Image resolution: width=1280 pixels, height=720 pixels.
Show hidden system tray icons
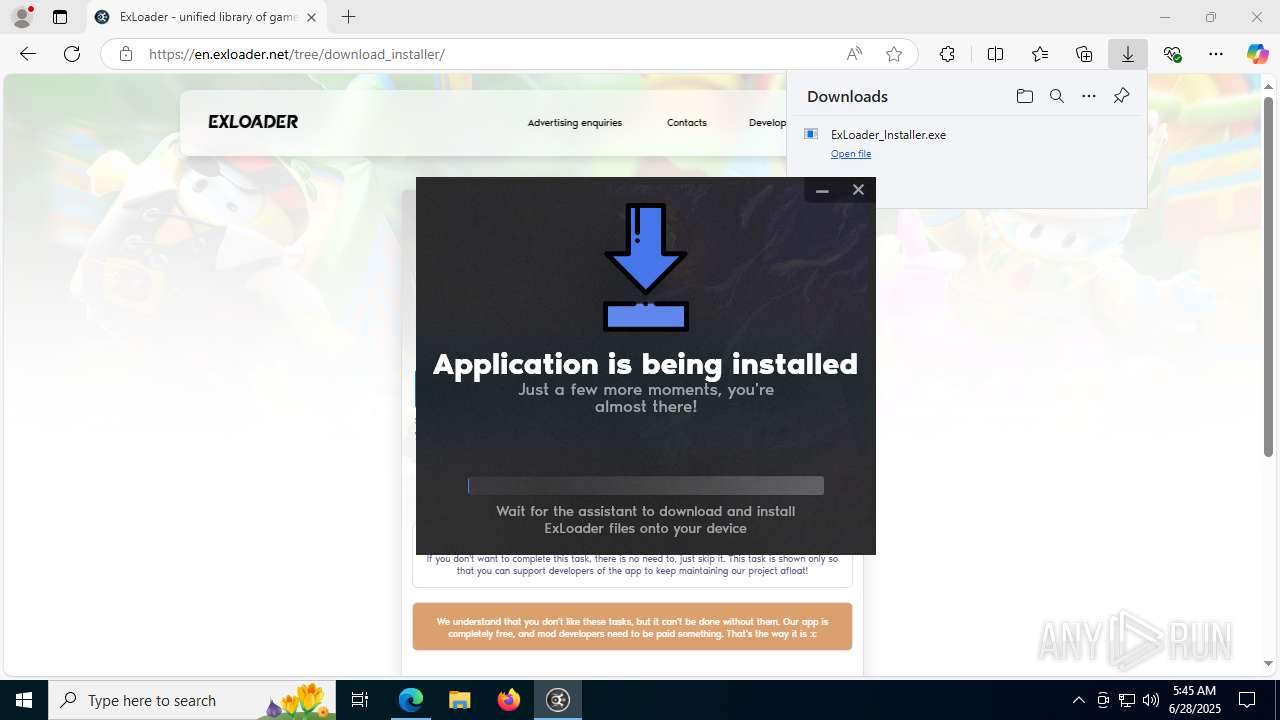click(1078, 700)
